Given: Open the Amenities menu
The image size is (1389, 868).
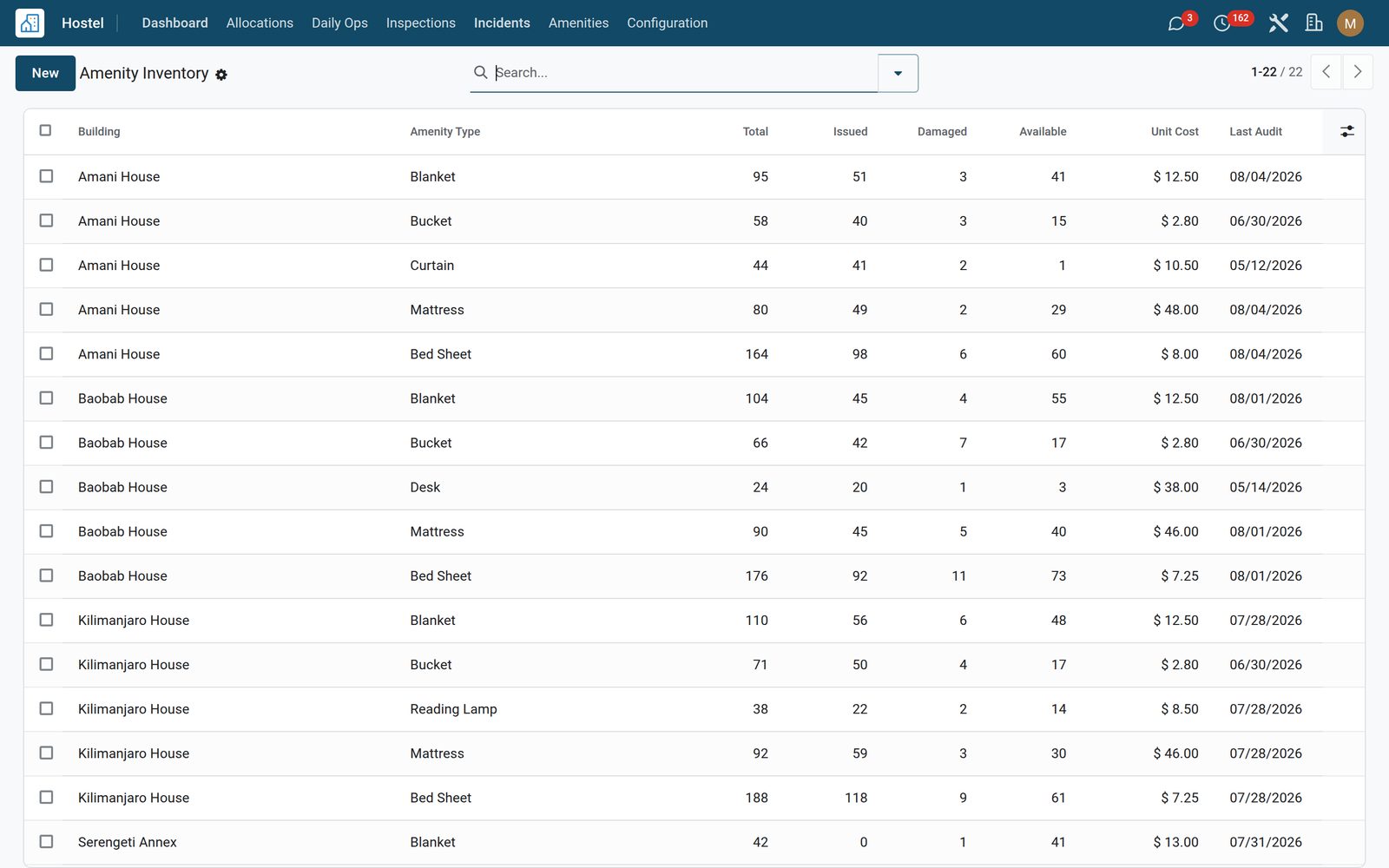Looking at the screenshot, I should pos(578,23).
